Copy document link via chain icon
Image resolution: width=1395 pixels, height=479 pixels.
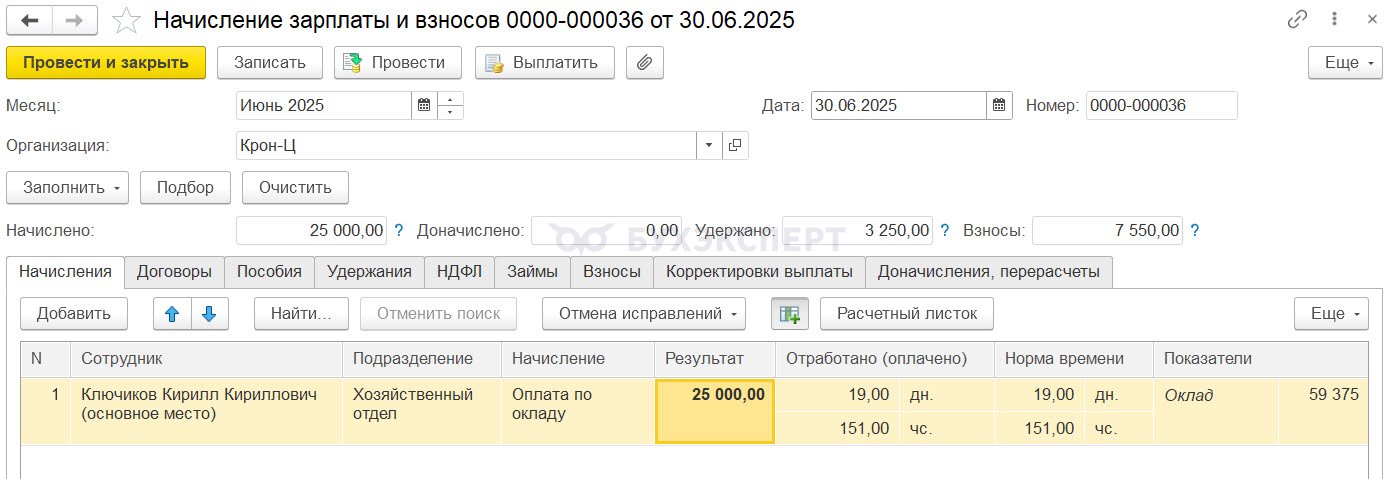coord(1298,19)
